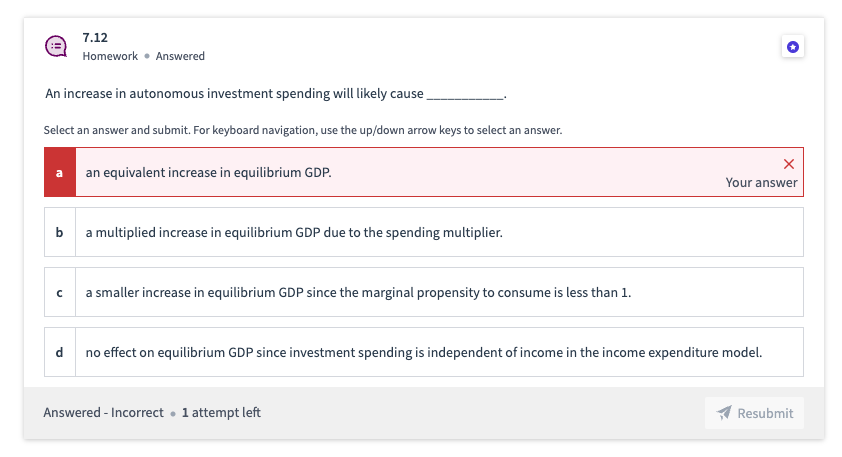This screenshot has width=842, height=457.
Task: Click the 'Homework' label in header
Action: [x=110, y=56]
